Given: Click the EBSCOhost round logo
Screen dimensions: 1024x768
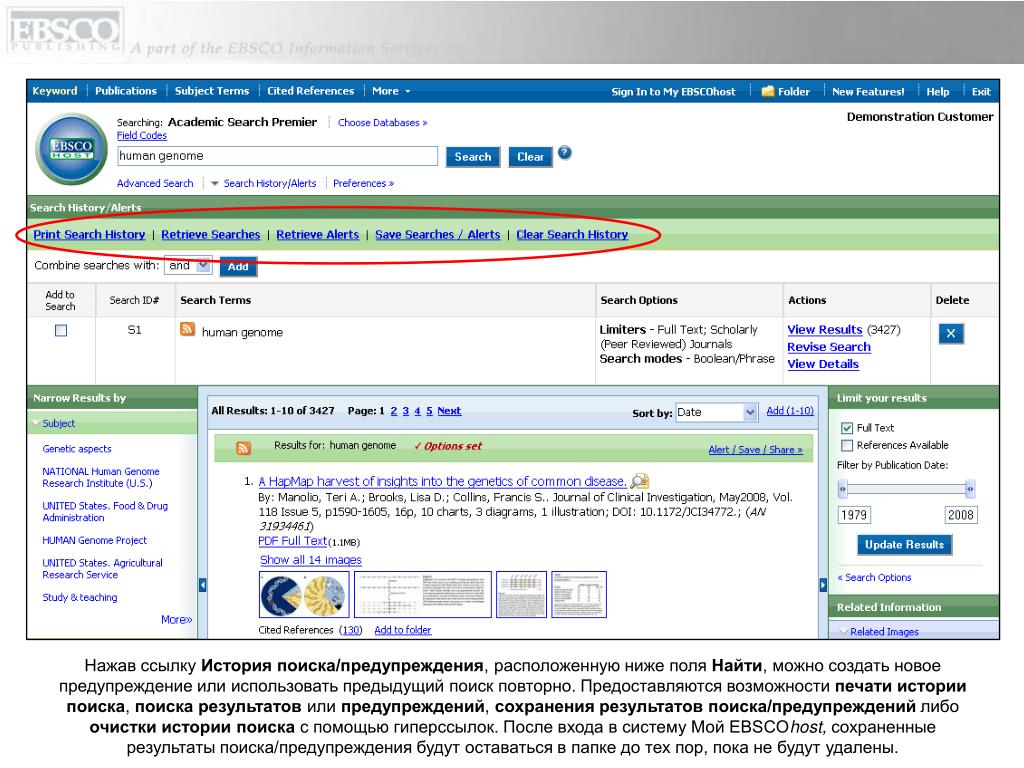Looking at the screenshot, I should click(x=72, y=150).
